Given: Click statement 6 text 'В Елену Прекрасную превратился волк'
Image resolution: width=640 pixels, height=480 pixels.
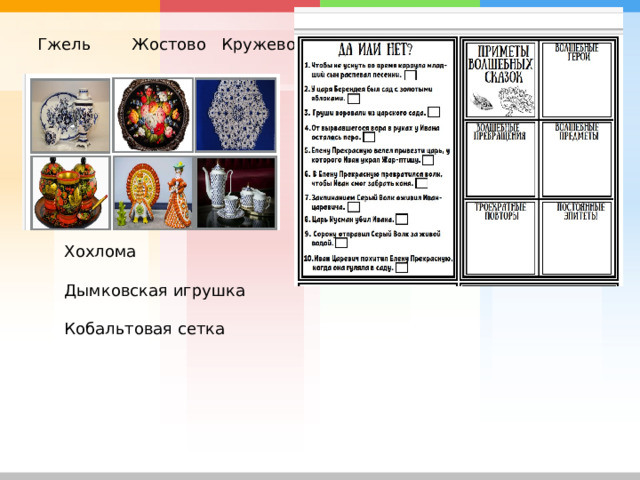Looking at the screenshot, I should point(378,174).
